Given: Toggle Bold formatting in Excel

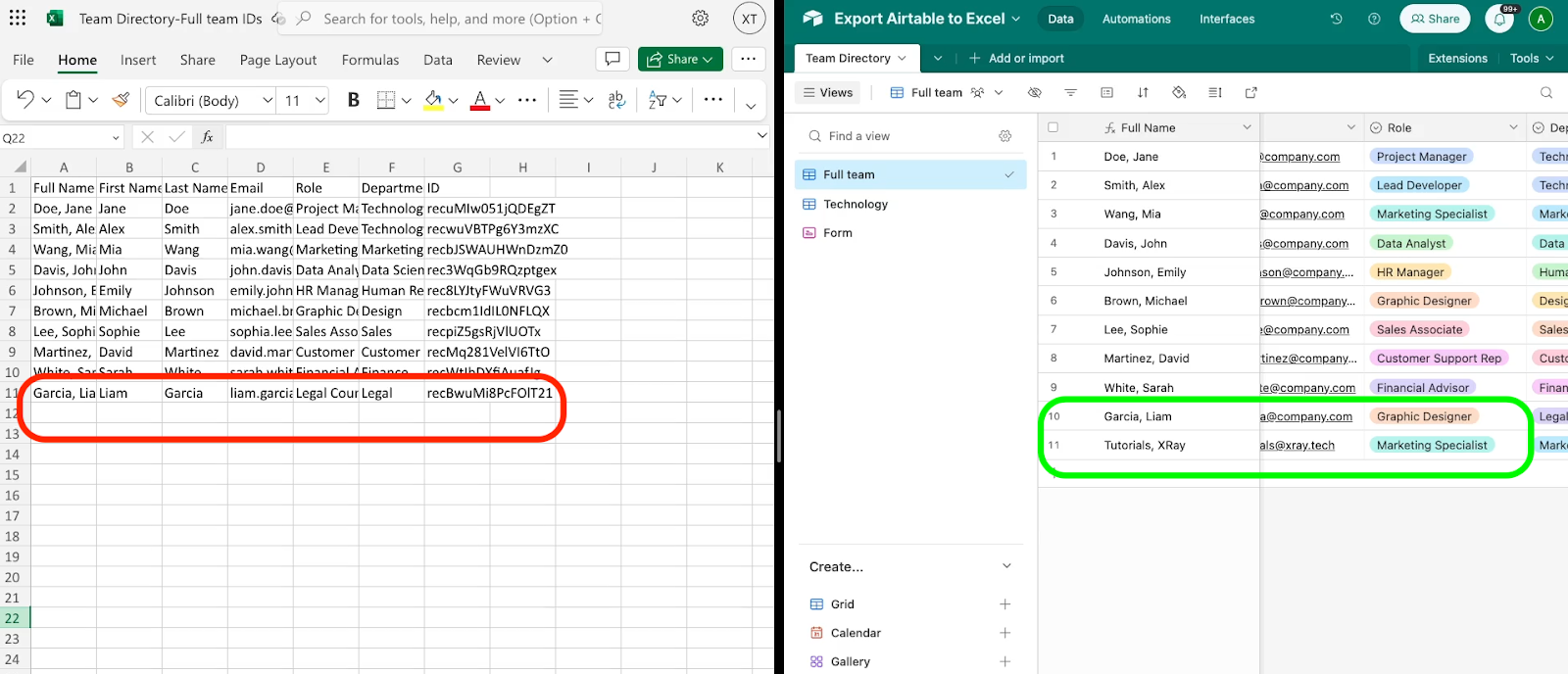Looking at the screenshot, I should (354, 99).
